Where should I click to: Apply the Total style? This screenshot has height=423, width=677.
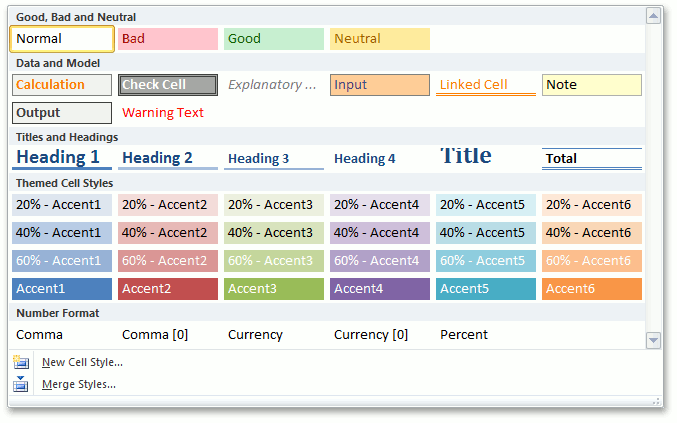point(592,158)
